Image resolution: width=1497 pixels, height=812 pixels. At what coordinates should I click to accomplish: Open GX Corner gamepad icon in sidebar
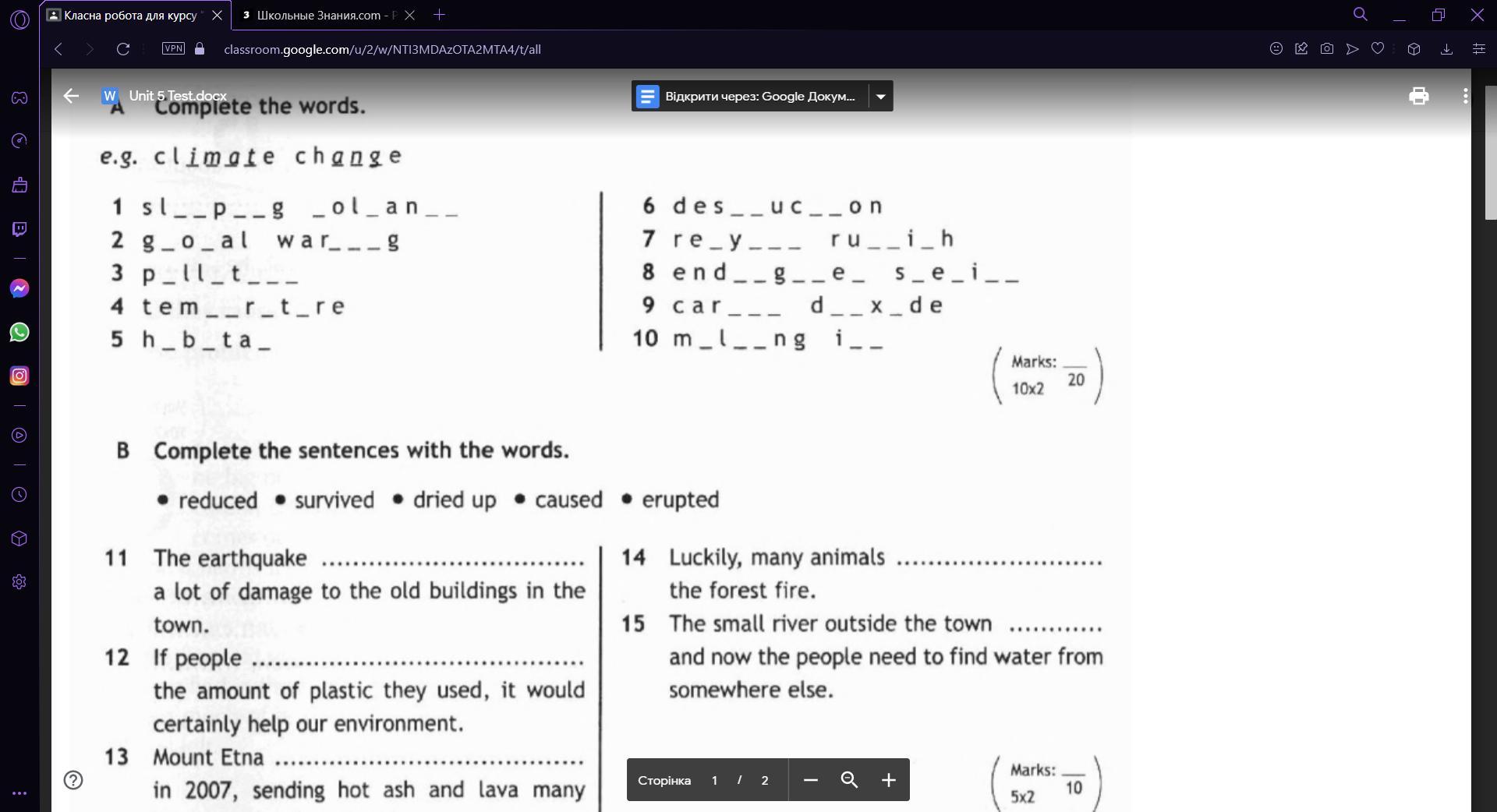point(19,97)
